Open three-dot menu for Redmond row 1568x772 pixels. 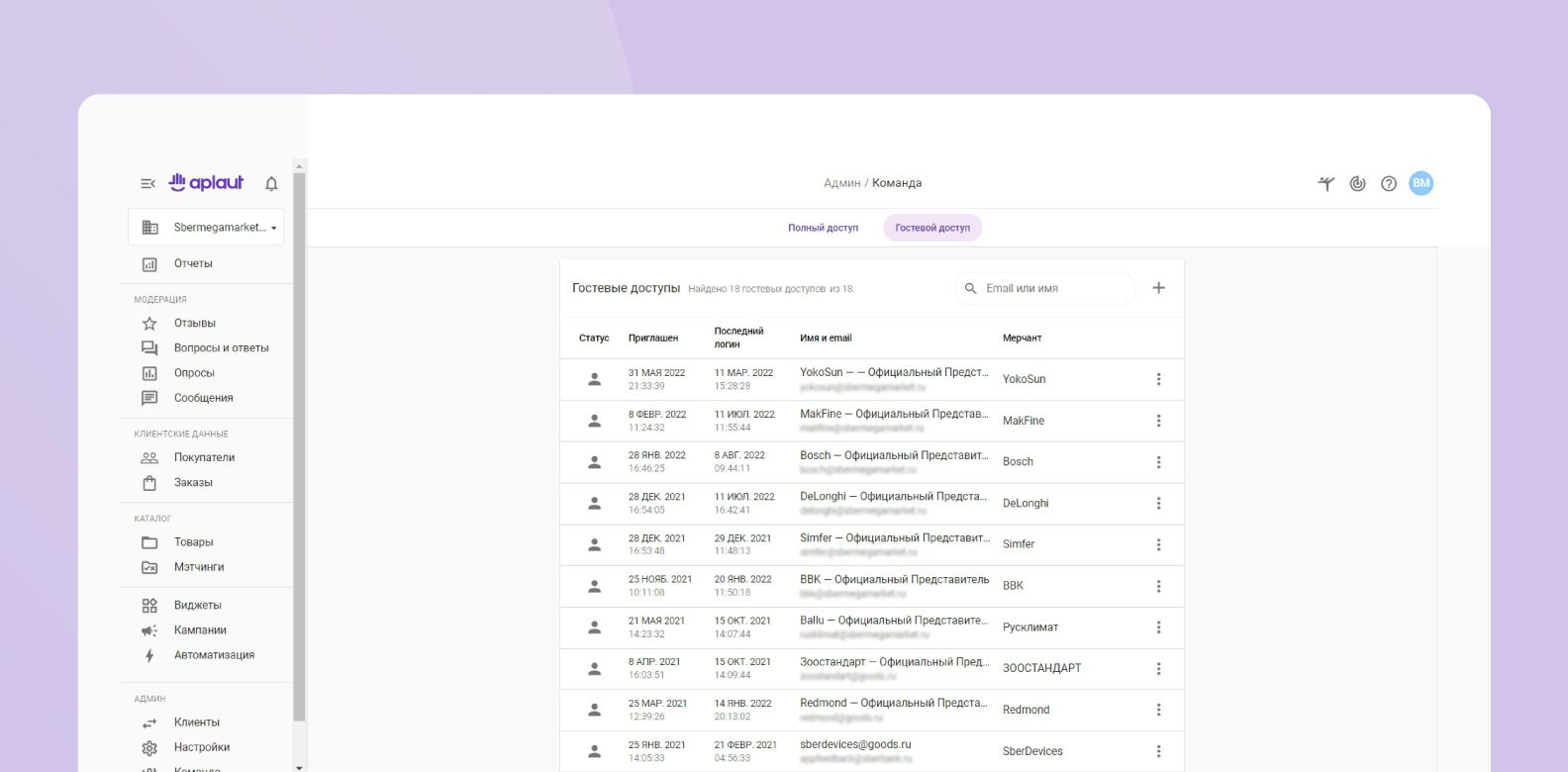(1158, 710)
